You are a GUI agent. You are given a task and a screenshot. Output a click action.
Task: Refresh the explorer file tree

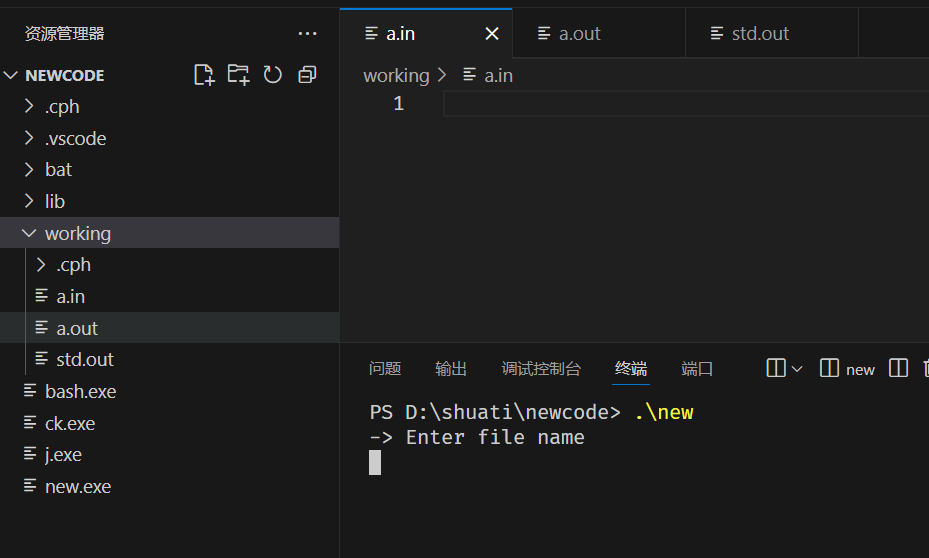tap(272, 74)
